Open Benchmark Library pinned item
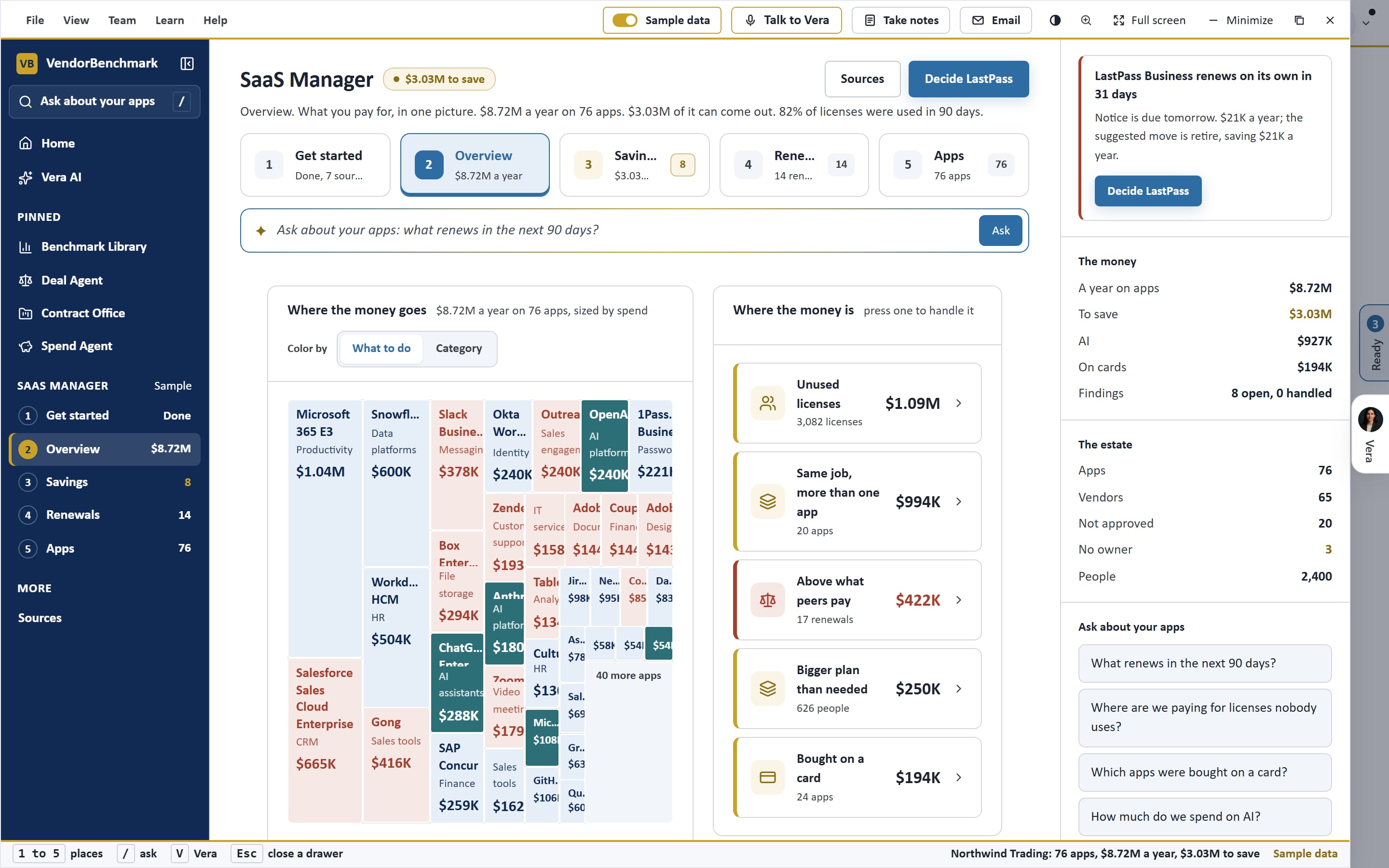 105,246
